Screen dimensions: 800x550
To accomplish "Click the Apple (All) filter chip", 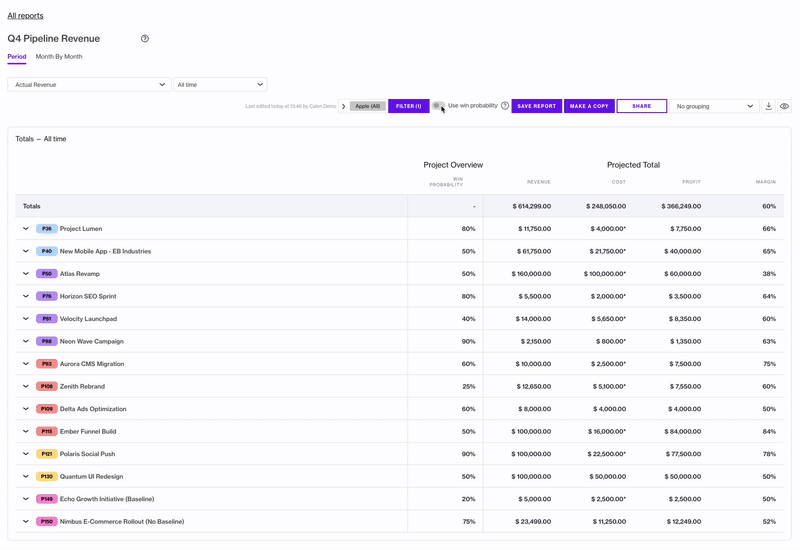I will coord(367,106).
